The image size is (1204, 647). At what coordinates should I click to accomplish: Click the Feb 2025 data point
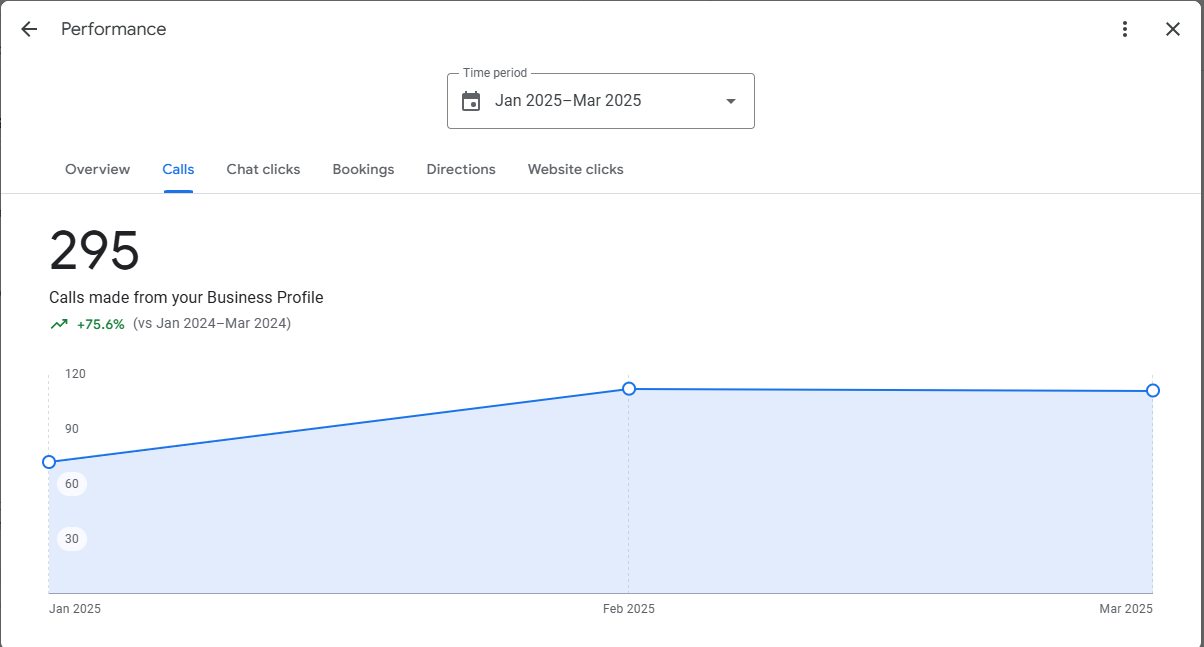629,388
